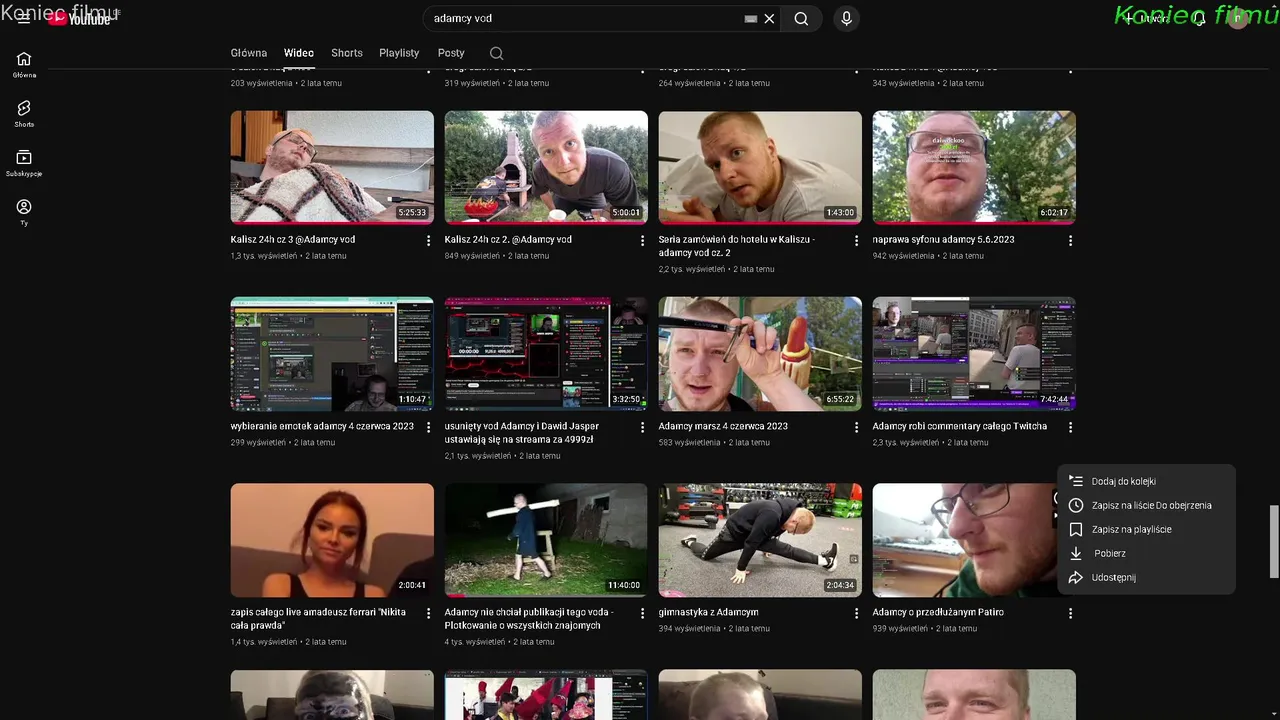The image size is (1280, 720).
Task: Open options for Adamcy marsz 4 czerwca
Action: click(856, 427)
